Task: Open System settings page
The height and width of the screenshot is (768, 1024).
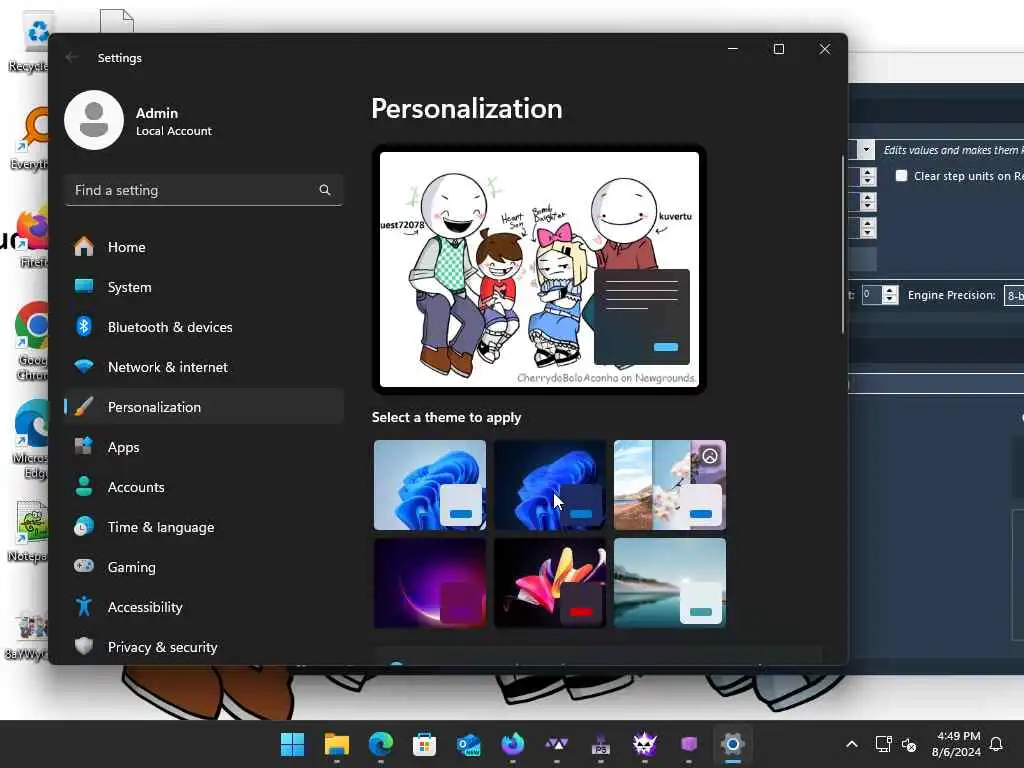Action: click(204, 287)
